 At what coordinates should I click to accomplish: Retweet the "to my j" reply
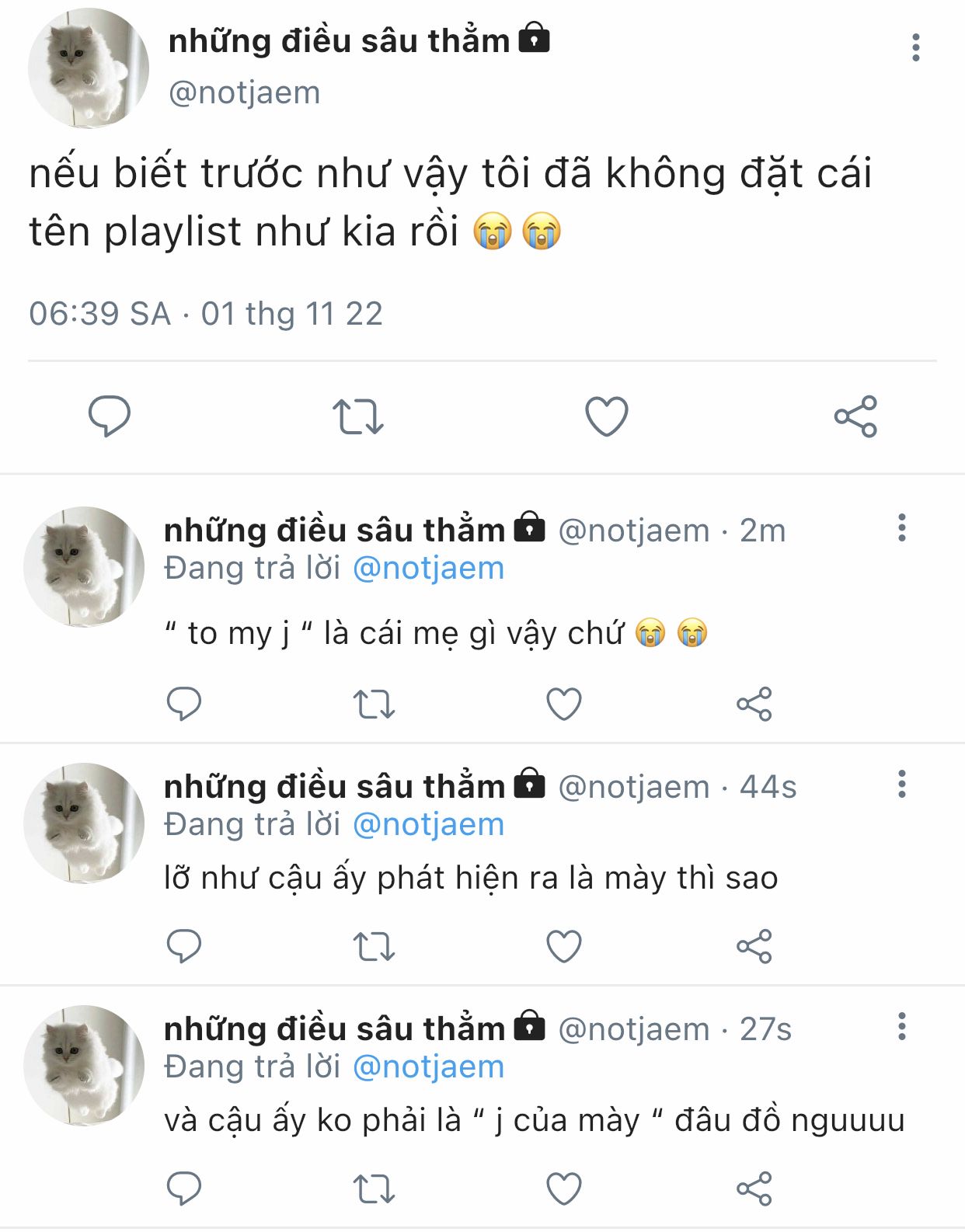tap(374, 705)
